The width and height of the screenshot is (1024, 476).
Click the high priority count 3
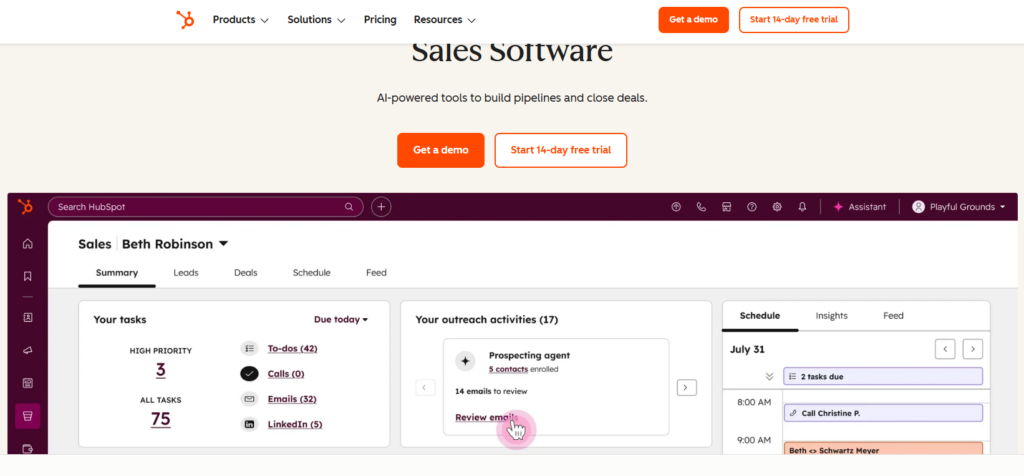pos(161,371)
